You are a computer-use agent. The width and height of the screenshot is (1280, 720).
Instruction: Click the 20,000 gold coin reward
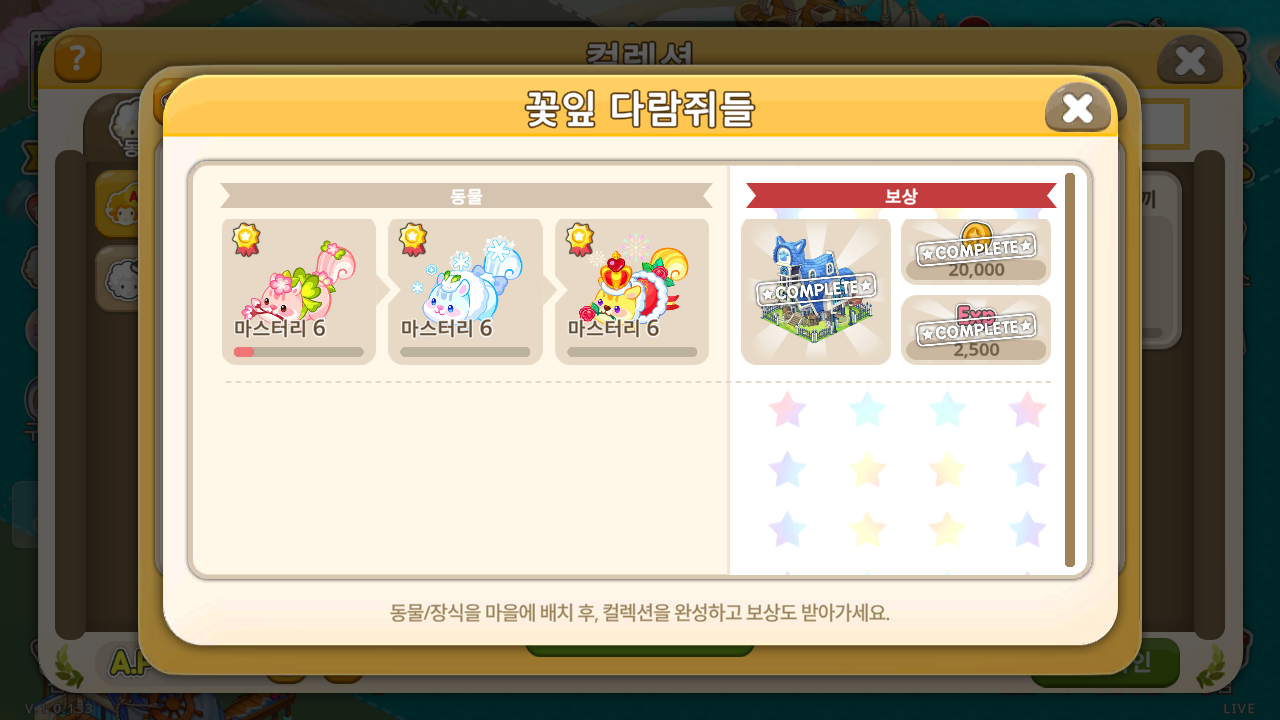976,252
